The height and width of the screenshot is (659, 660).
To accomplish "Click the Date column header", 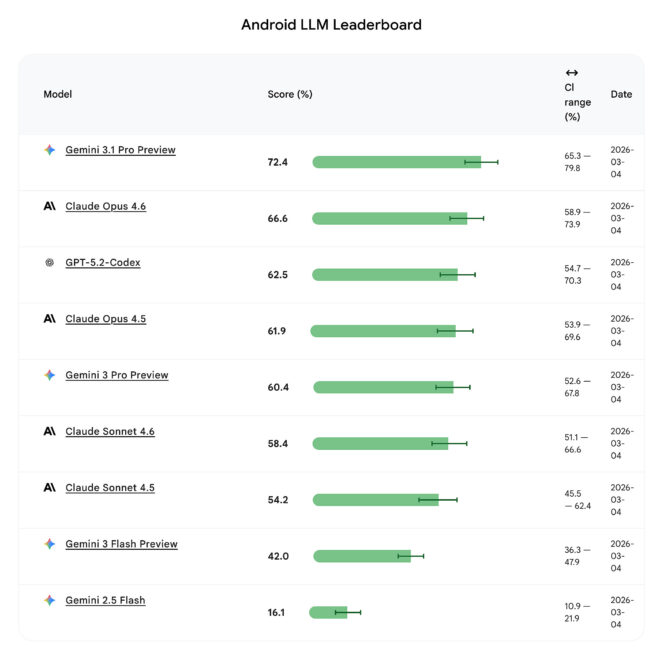I will pyautogui.click(x=621, y=94).
